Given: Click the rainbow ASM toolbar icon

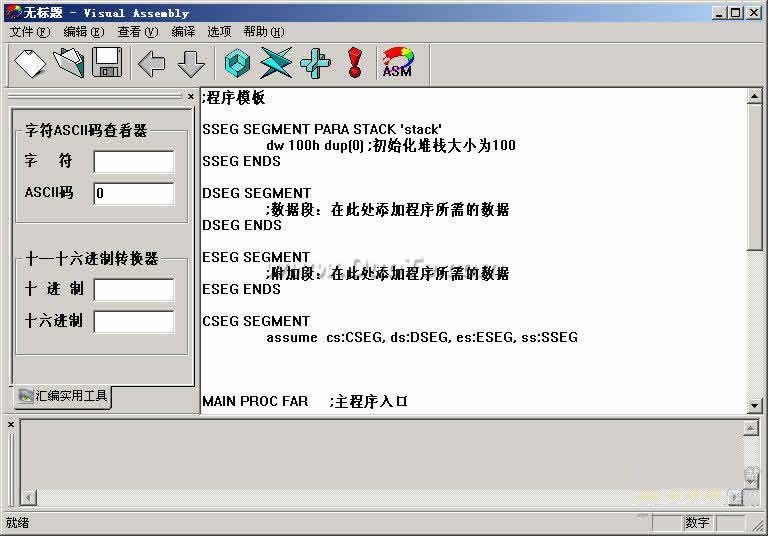Looking at the screenshot, I should click(397, 64).
